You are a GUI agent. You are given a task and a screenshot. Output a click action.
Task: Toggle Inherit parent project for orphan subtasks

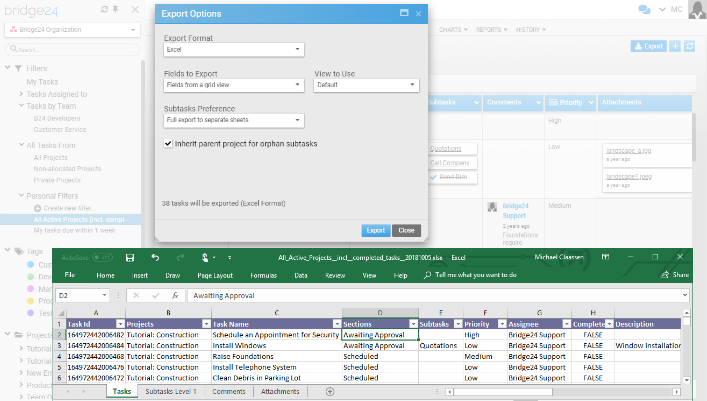point(168,143)
